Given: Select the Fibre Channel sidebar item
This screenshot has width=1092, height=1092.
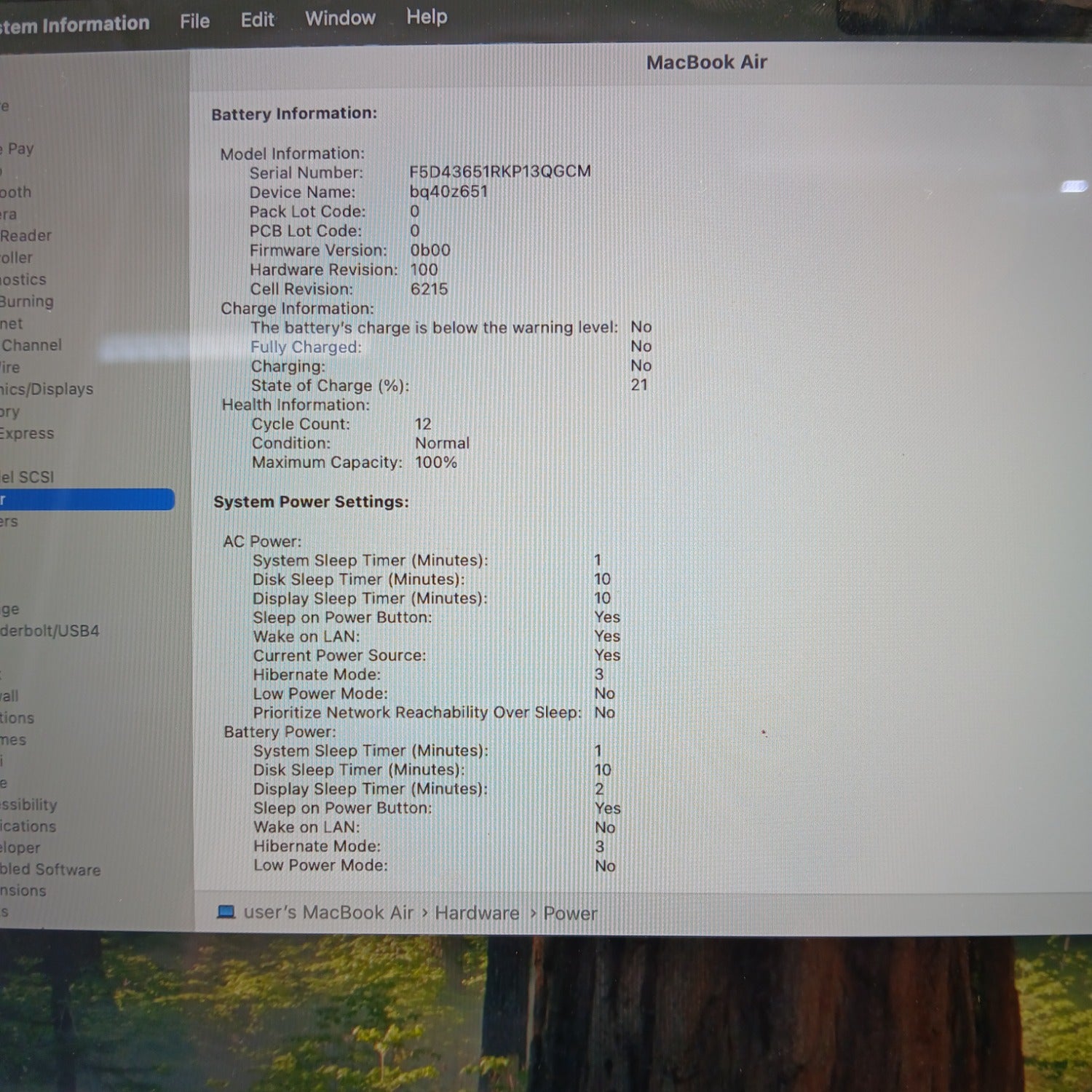Looking at the screenshot, I should pos(31,345).
